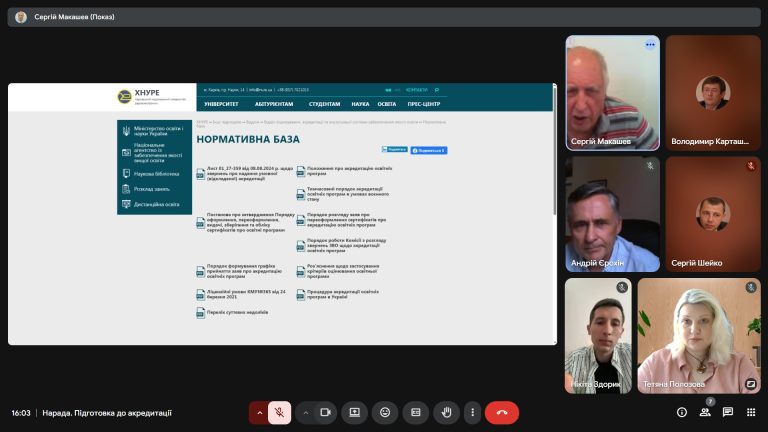Expand video settings arrow beside camera
Image resolution: width=768 pixels, height=432 pixels.
click(x=305, y=412)
